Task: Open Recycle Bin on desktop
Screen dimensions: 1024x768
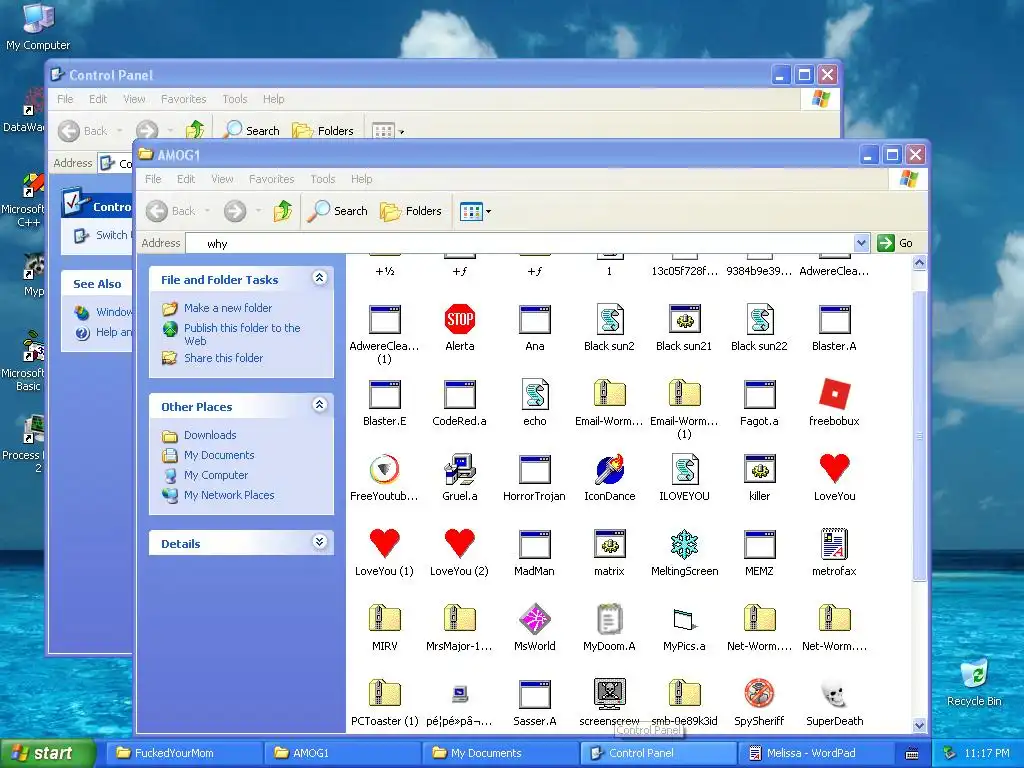Action: 974,682
